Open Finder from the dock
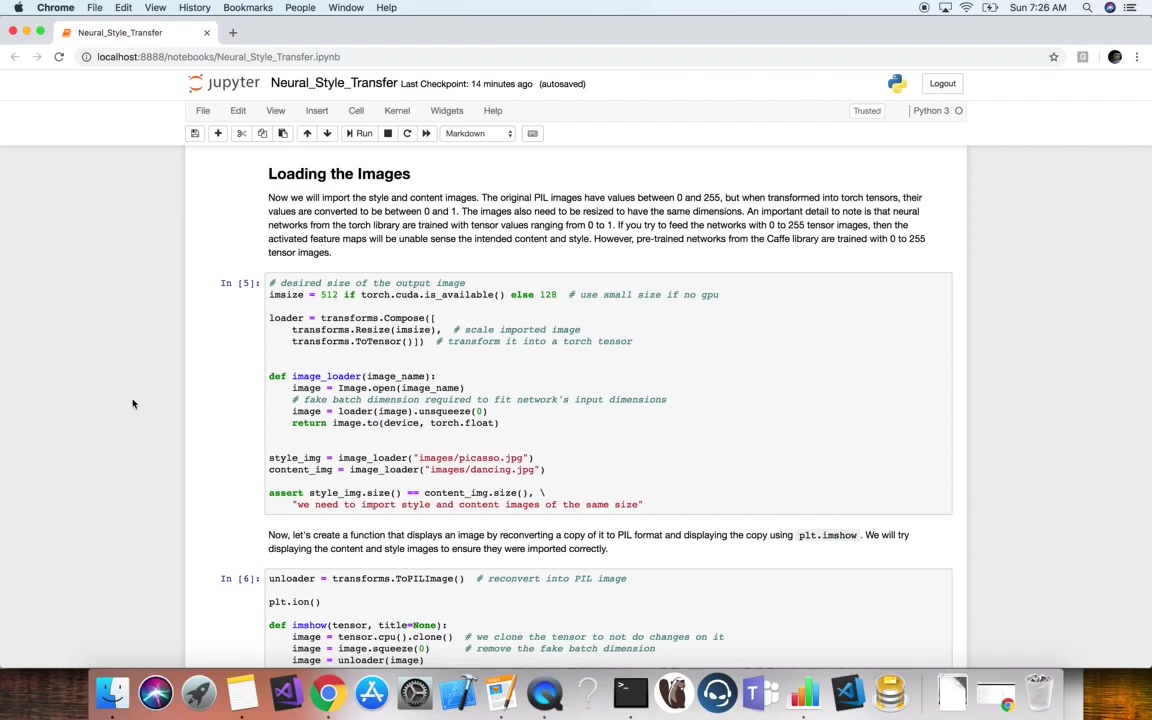 click(112, 693)
